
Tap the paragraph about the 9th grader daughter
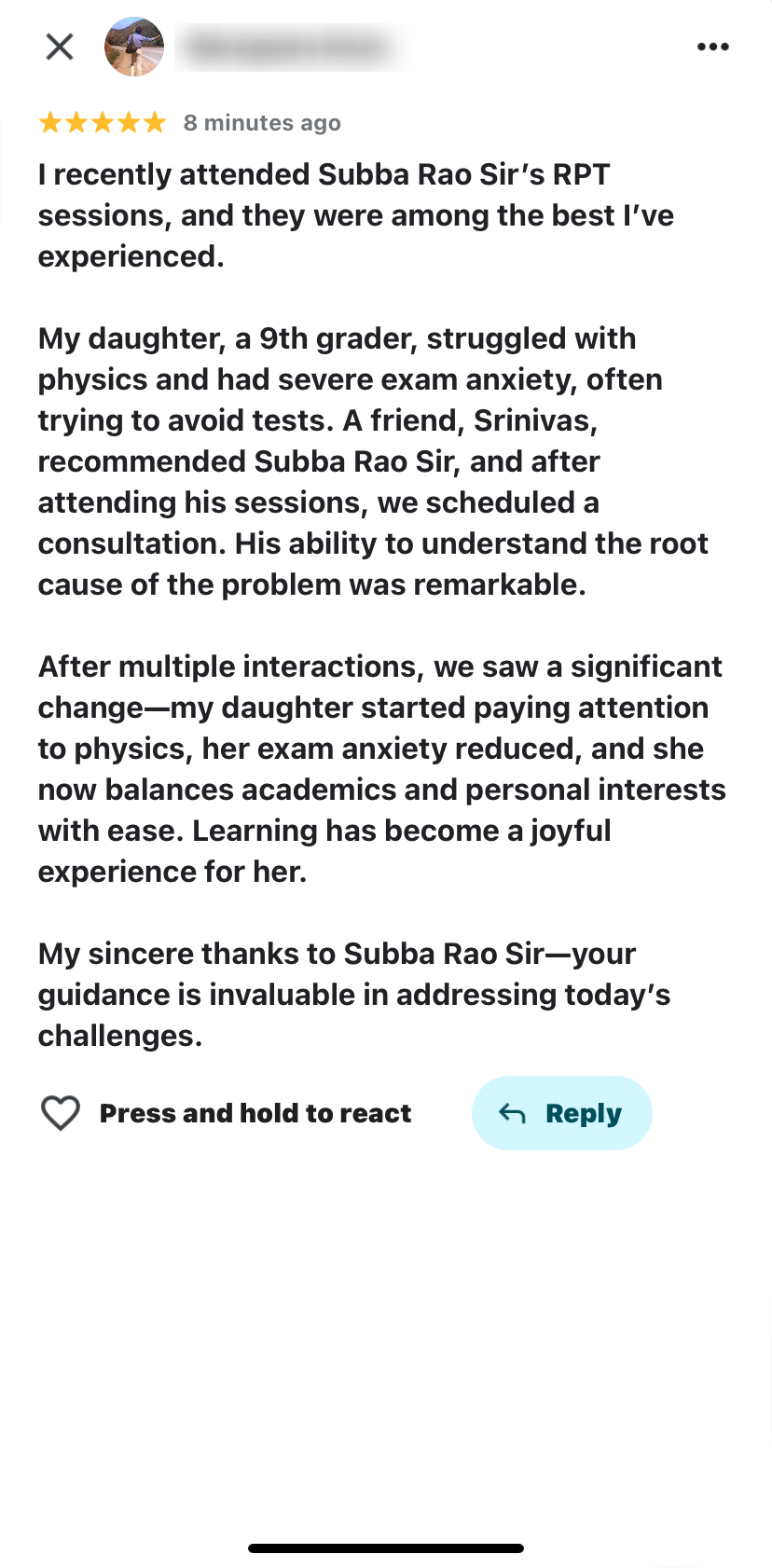[373, 461]
